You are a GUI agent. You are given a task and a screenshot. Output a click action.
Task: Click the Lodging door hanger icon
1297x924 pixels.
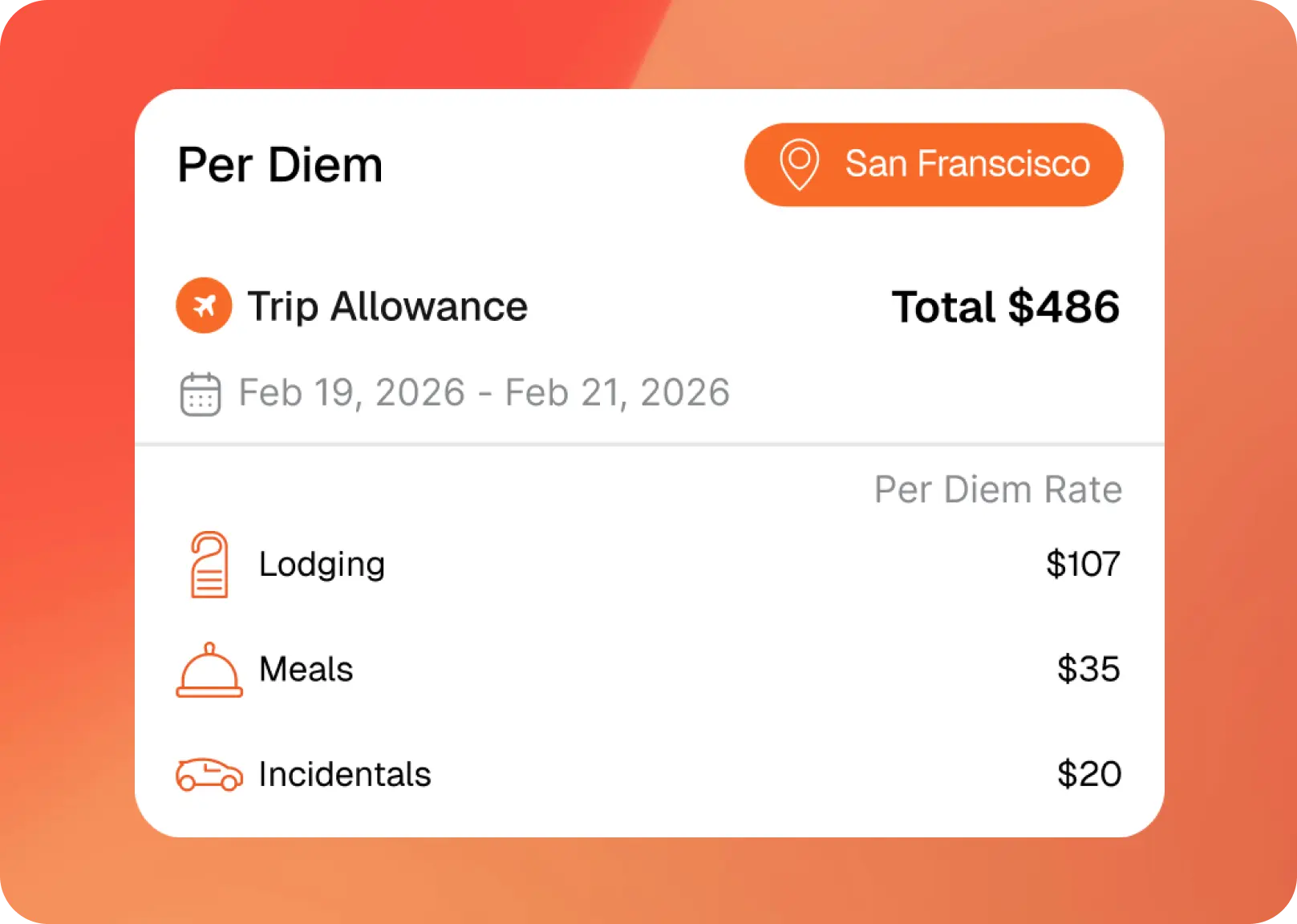[209, 565]
